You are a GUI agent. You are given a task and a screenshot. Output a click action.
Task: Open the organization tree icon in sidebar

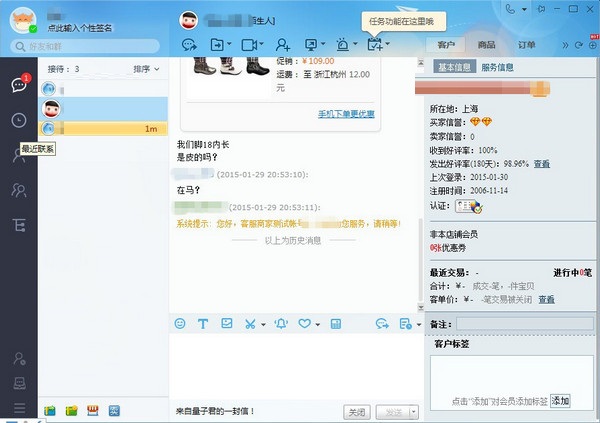pyautogui.click(x=19, y=225)
